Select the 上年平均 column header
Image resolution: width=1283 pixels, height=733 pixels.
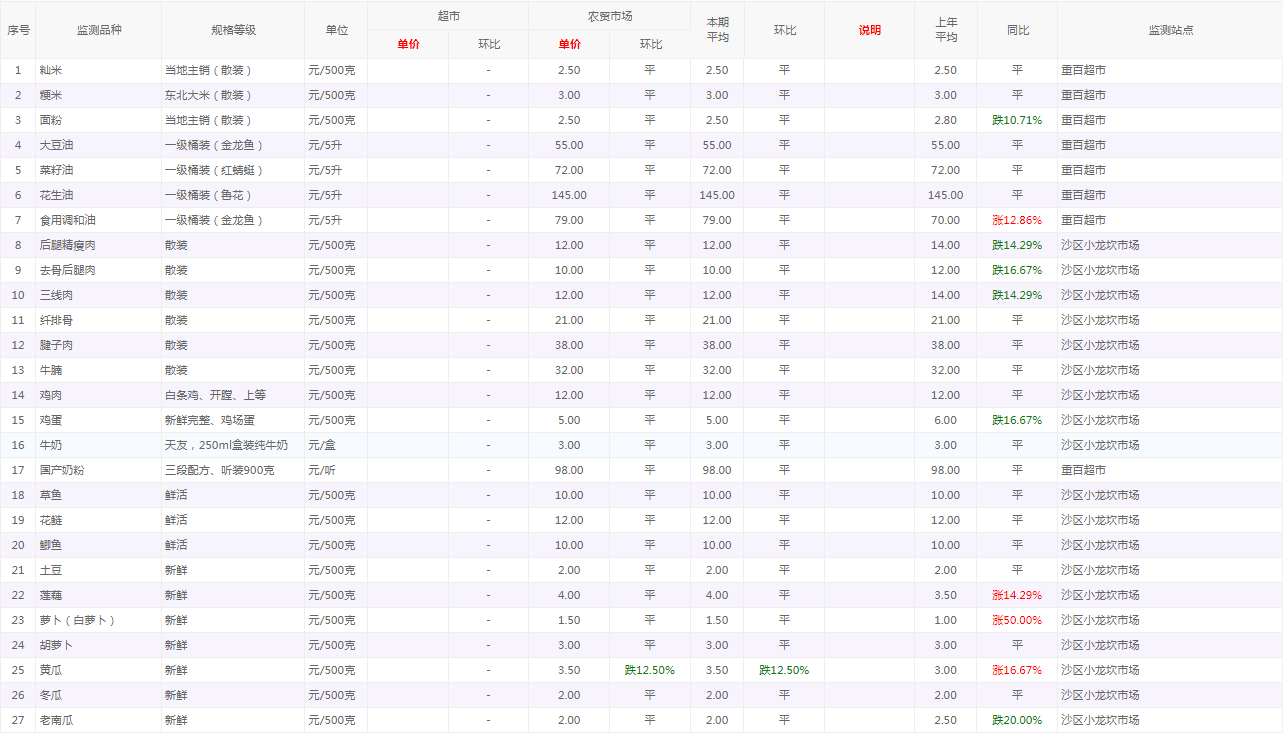pos(945,30)
